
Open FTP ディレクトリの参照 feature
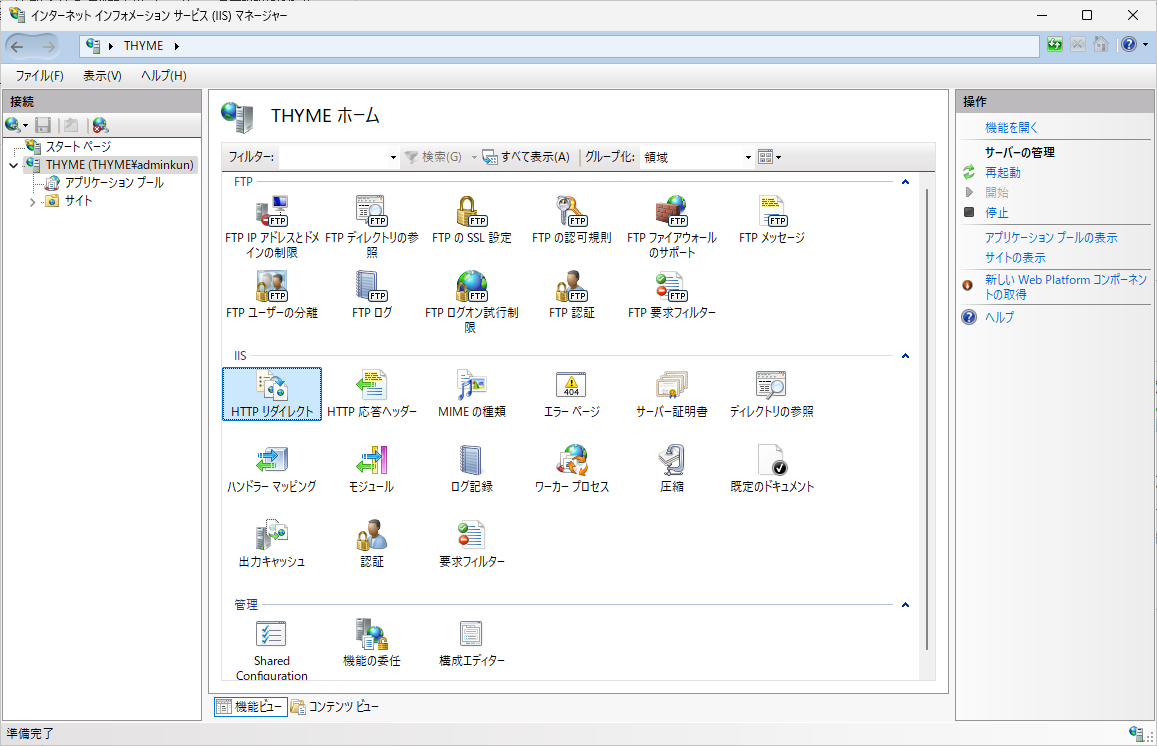pyautogui.click(x=372, y=227)
